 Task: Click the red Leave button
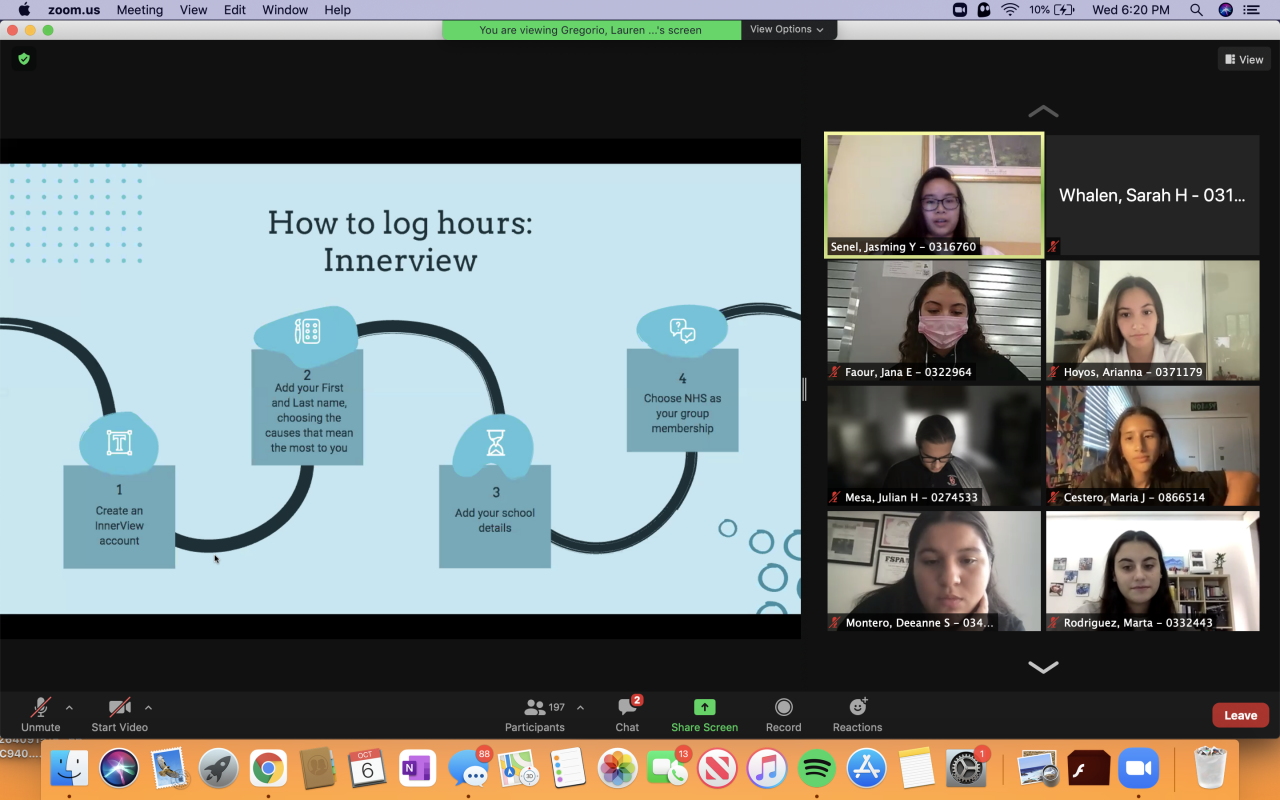coord(1241,715)
